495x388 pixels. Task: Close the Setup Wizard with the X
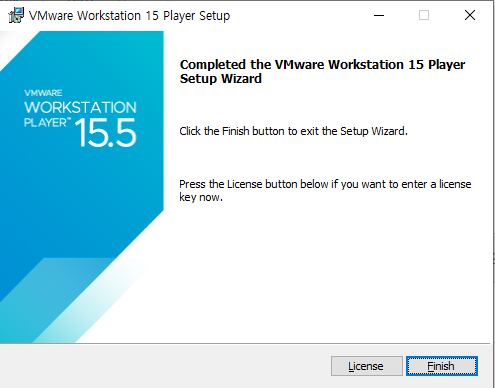[469, 15]
